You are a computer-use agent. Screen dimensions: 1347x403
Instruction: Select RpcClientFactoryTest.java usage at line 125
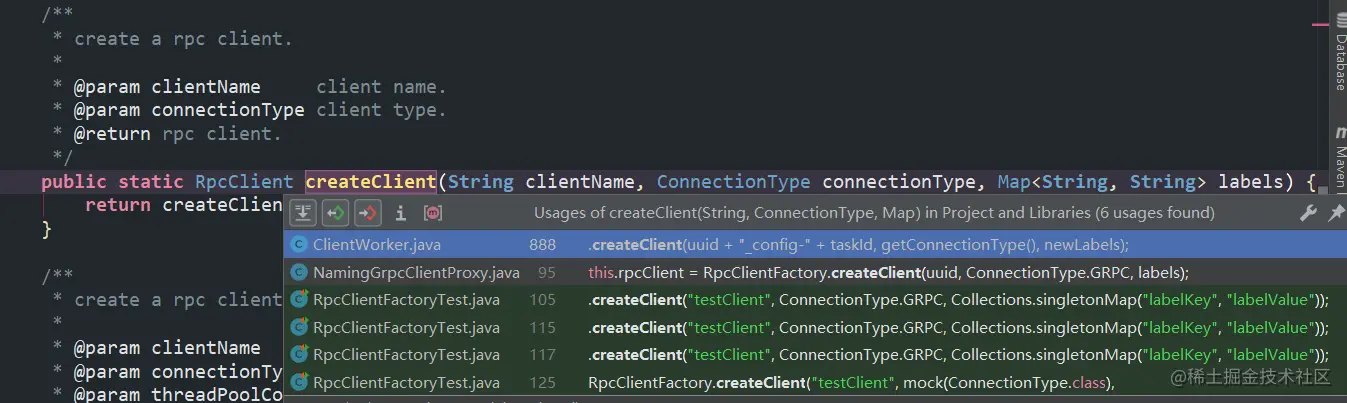click(x=815, y=382)
